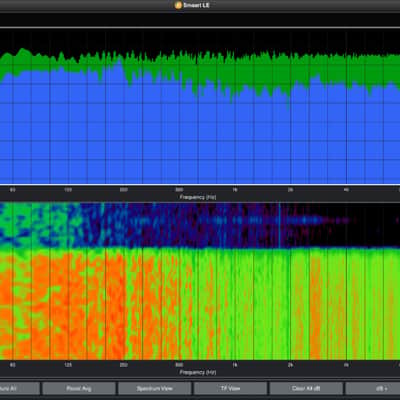The width and height of the screenshot is (400, 400).
Task: Click the Frequency (Hz) label under RTA plot
Action: tap(198, 197)
